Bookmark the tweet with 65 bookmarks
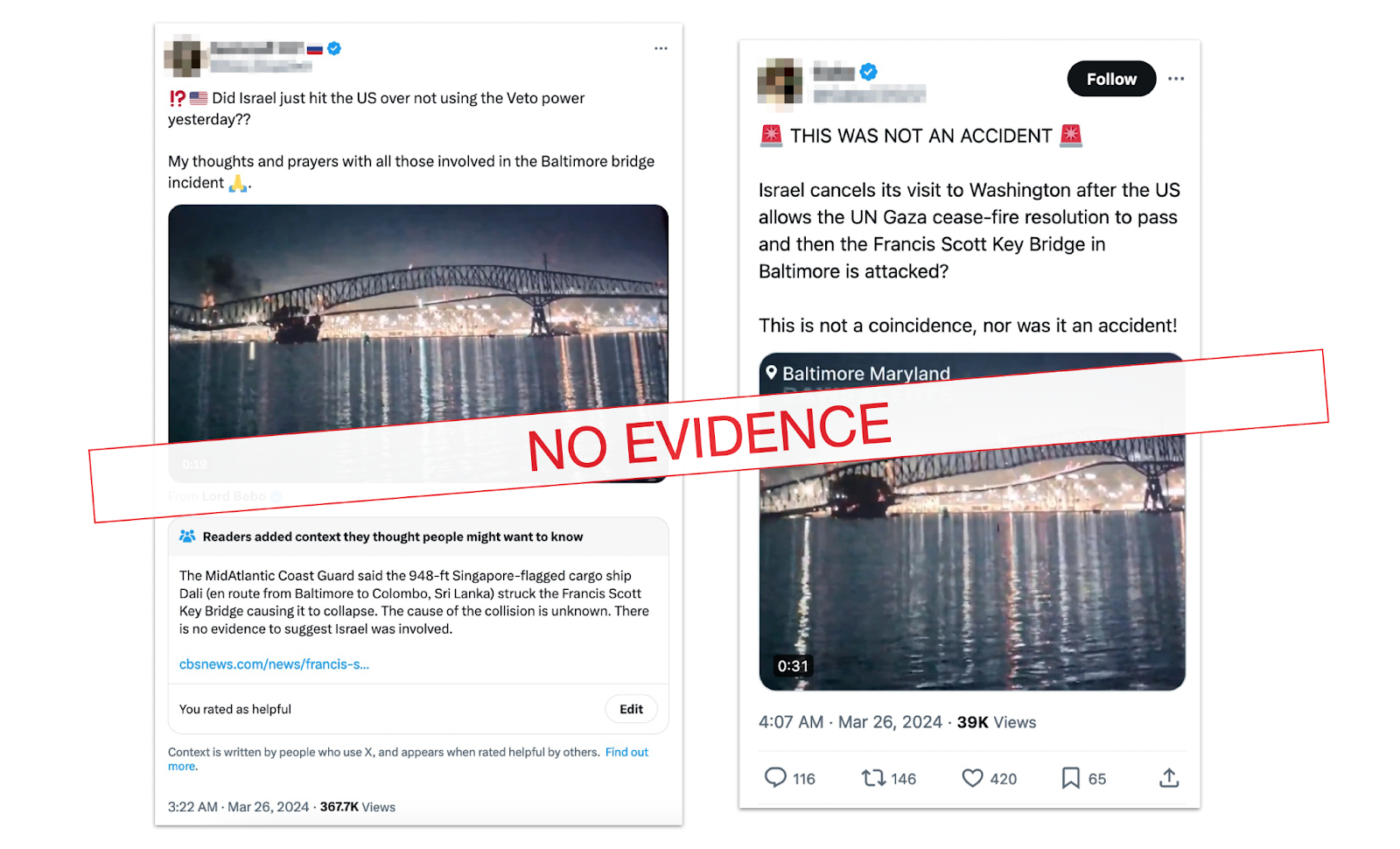Viewport: 1400px width, 849px height. tap(1070, 778)
